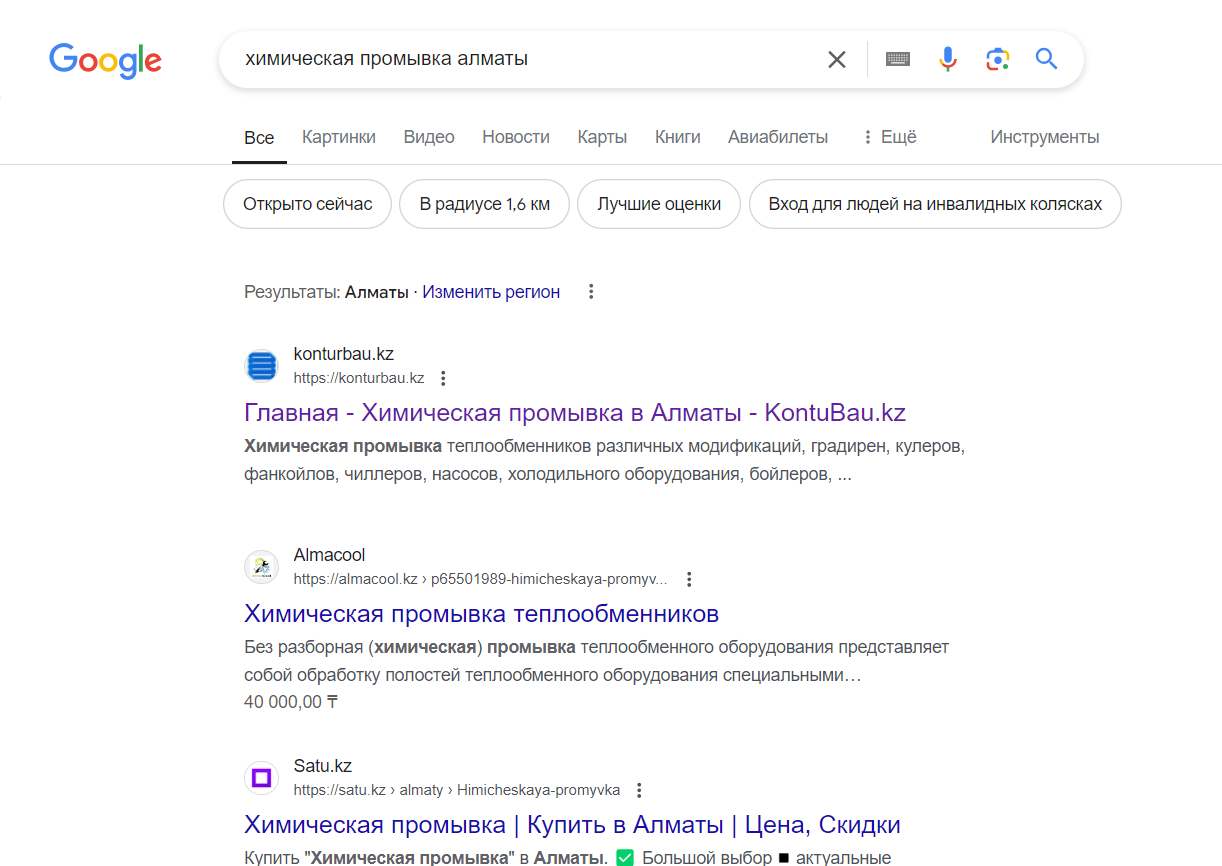1222x866 pixels.
Task: Open the Химическая промывка | Купить в Алматы result
Action: pyautogui.click(x=573, y=825)
